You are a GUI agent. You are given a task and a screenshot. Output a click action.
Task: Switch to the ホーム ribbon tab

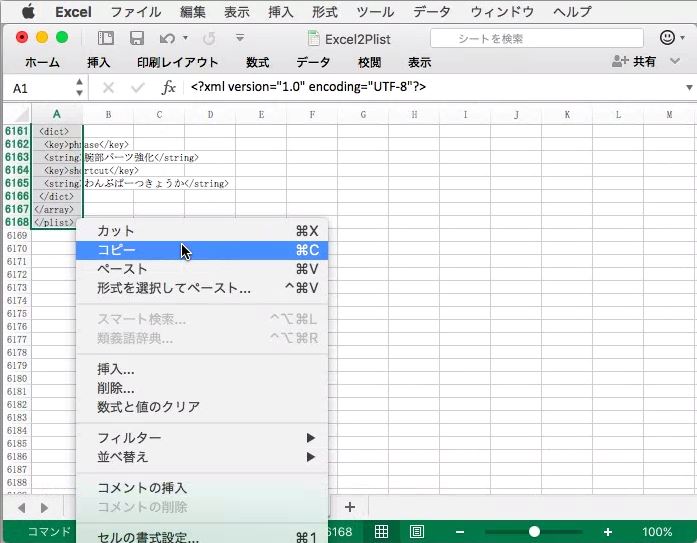(42, 62)
